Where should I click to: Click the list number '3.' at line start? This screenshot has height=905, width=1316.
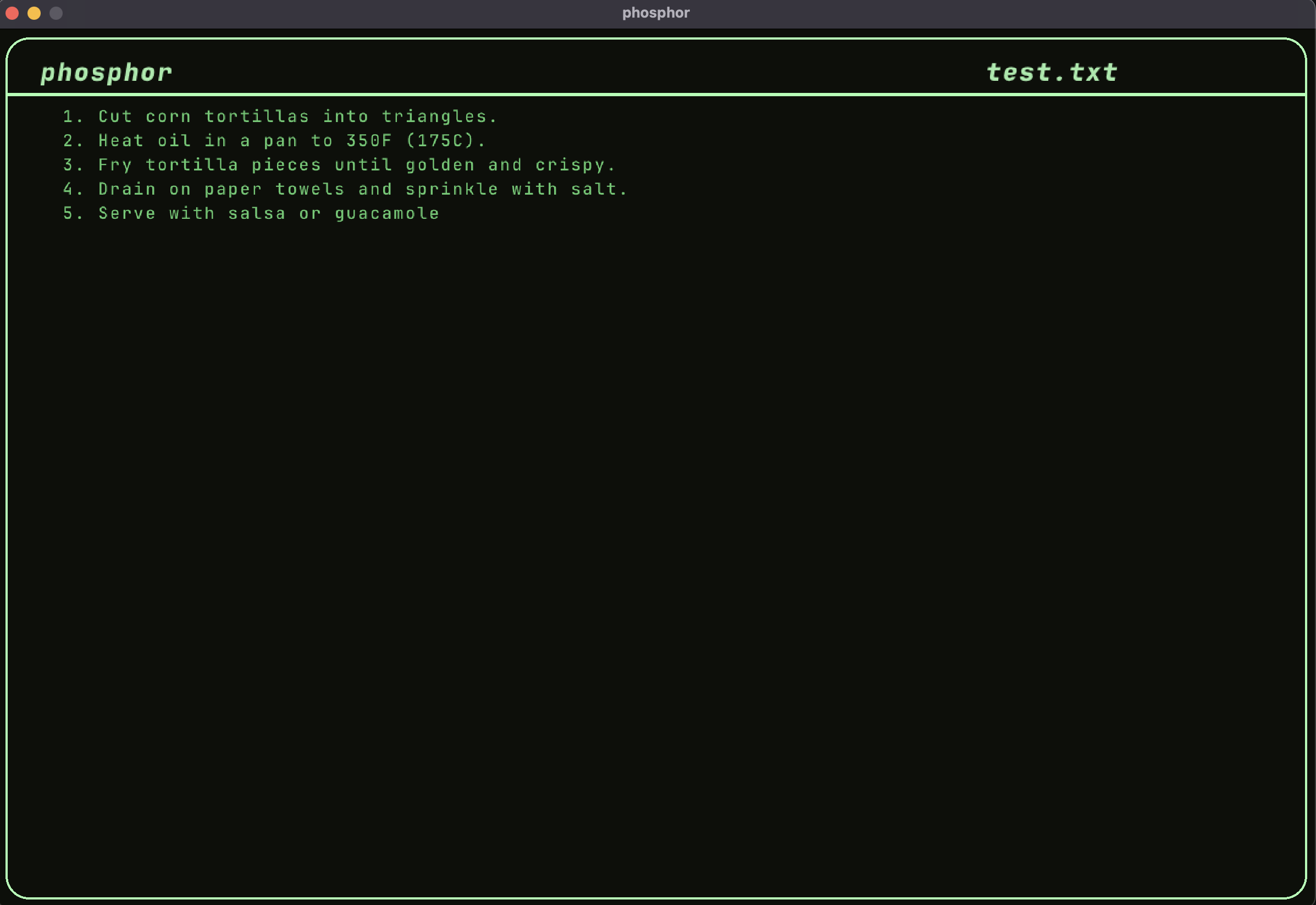73,165
